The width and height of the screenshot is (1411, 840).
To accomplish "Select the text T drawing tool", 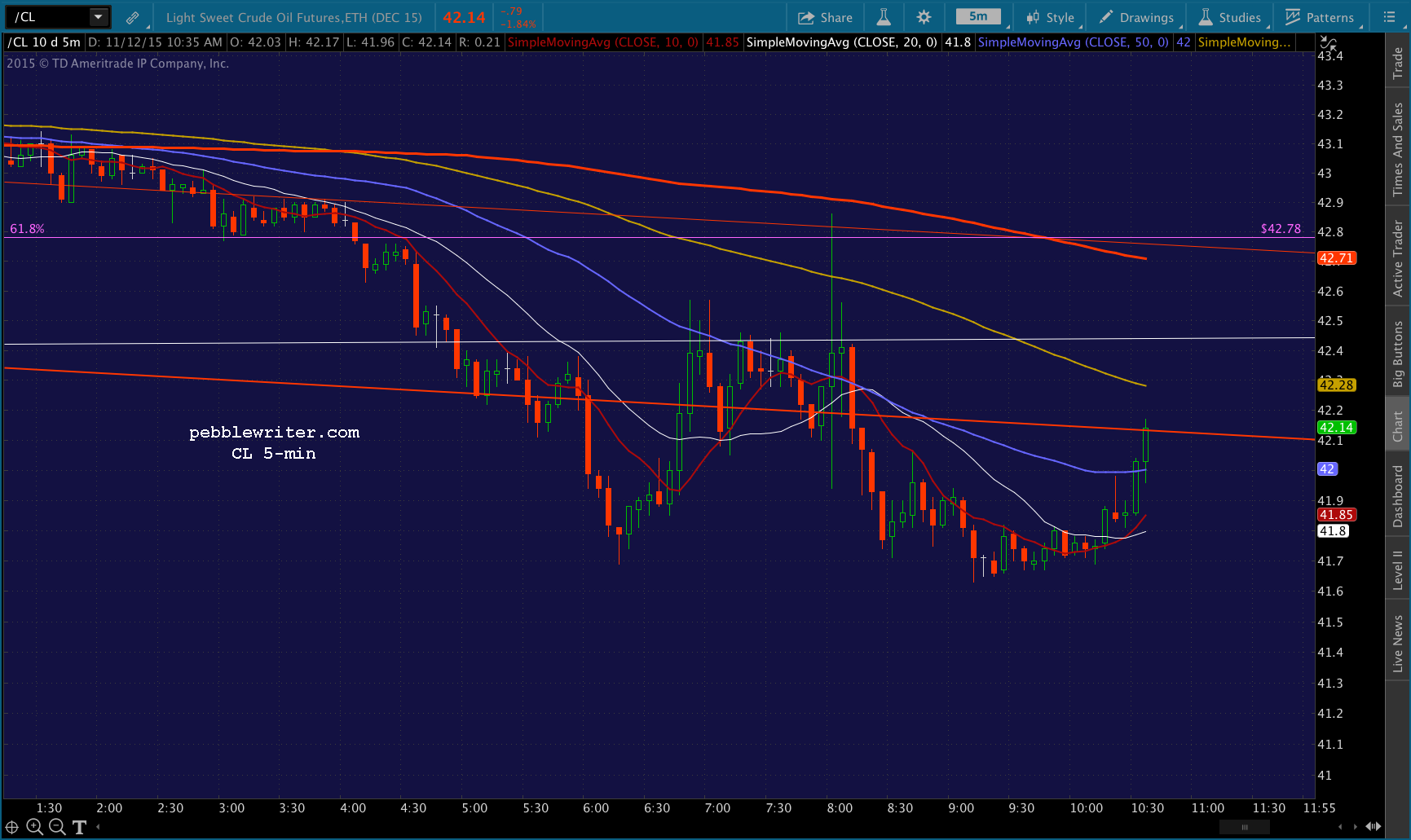I will point(79,828).
